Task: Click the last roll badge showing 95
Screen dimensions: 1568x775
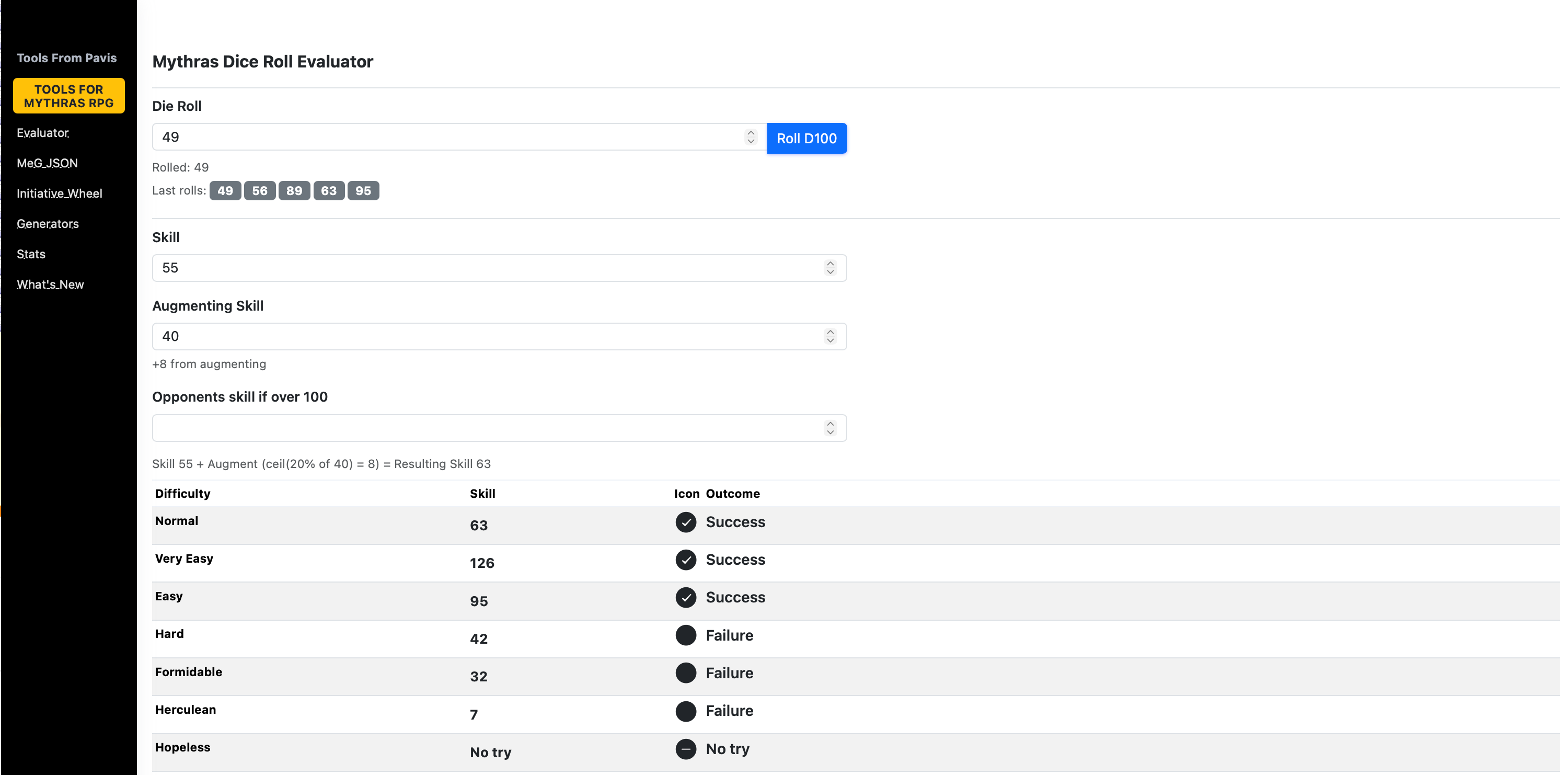Action: [x=363, y=190]
